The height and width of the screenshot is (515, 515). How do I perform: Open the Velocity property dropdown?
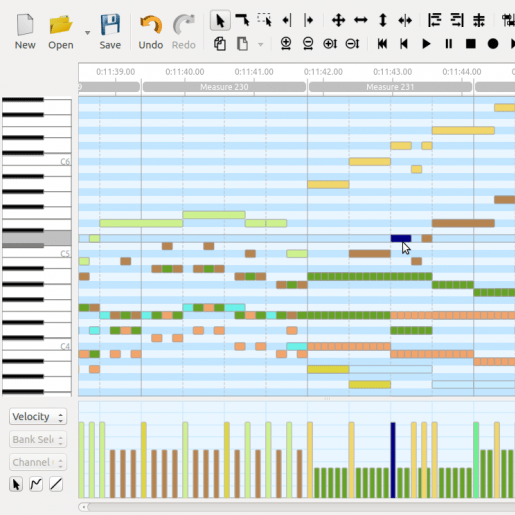click(x=38, y=417)
